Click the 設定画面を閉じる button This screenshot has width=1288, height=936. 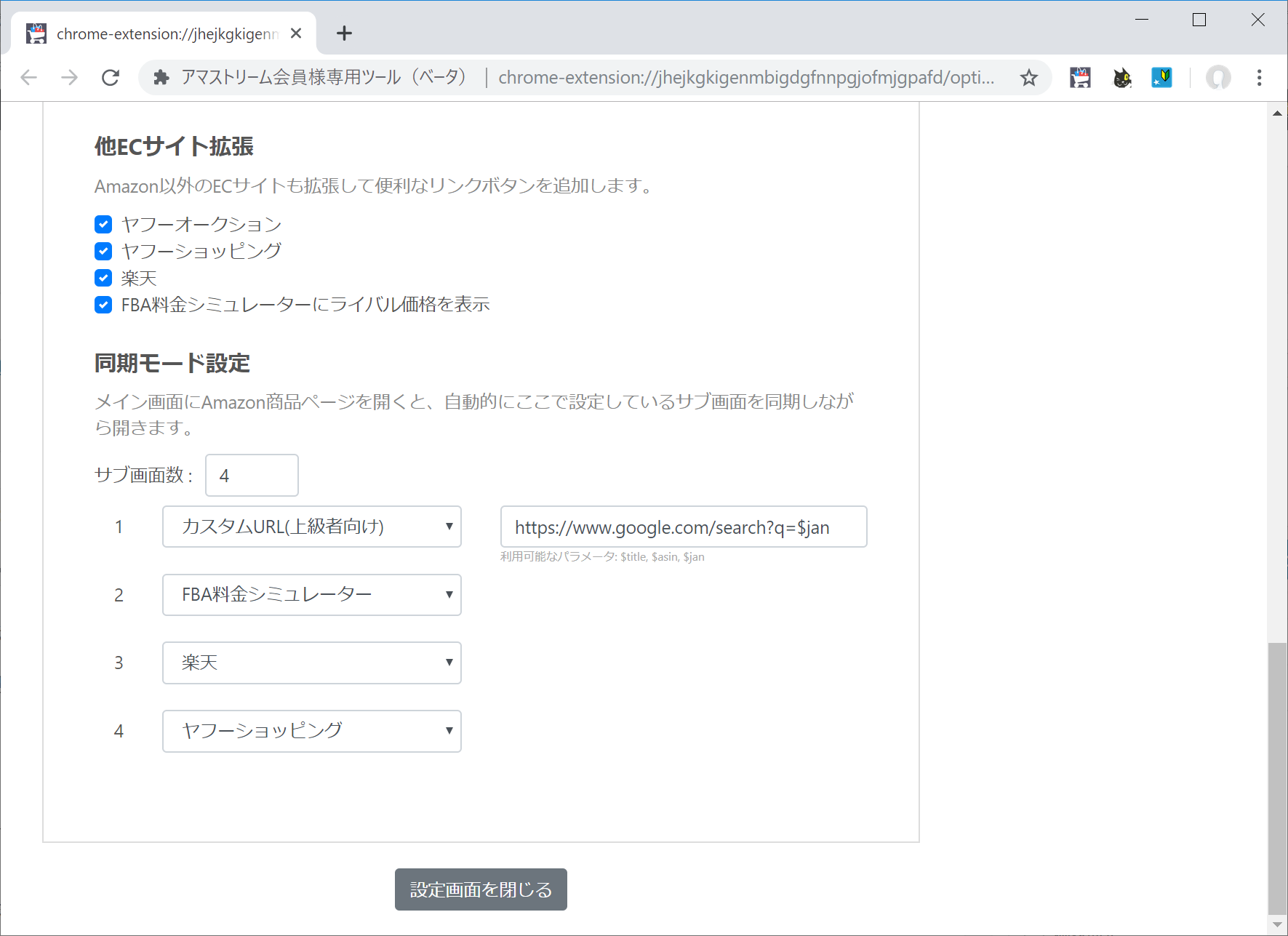481,889
